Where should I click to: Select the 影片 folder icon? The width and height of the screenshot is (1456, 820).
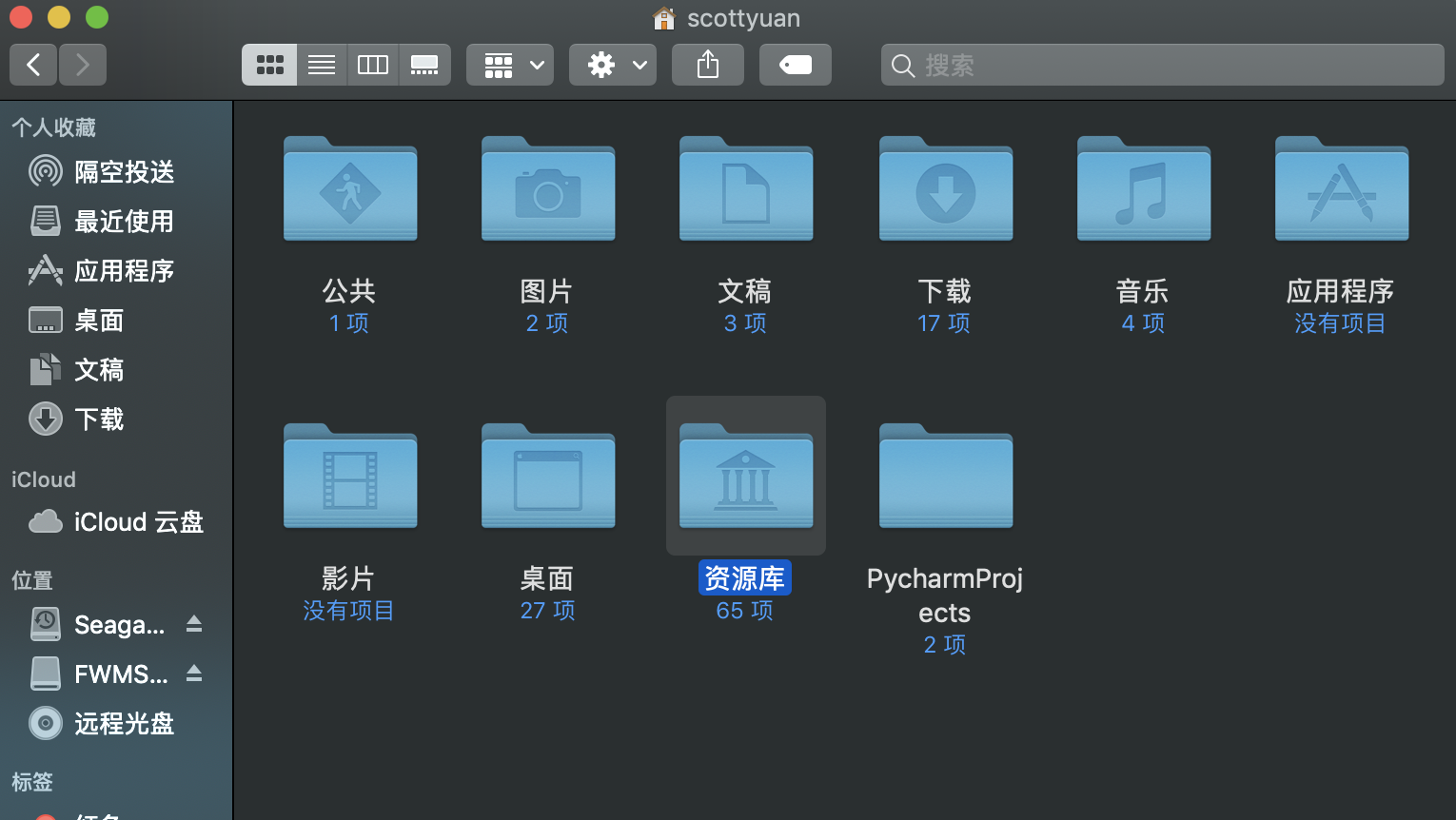coord(350,476)
